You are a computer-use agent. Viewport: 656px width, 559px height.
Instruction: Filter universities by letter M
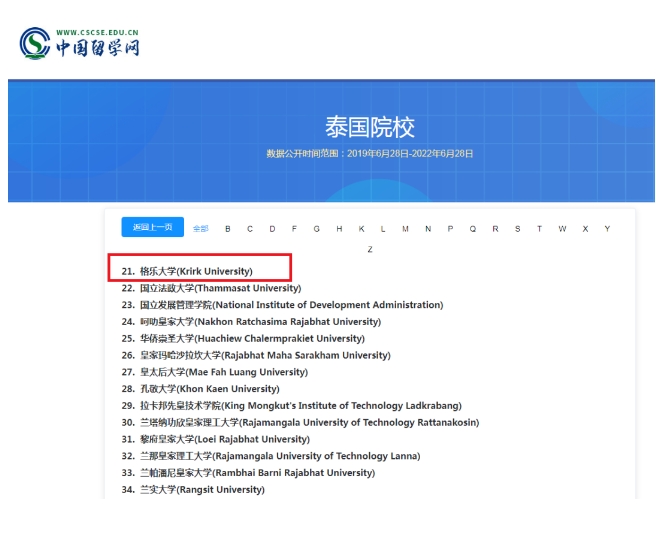405,229
